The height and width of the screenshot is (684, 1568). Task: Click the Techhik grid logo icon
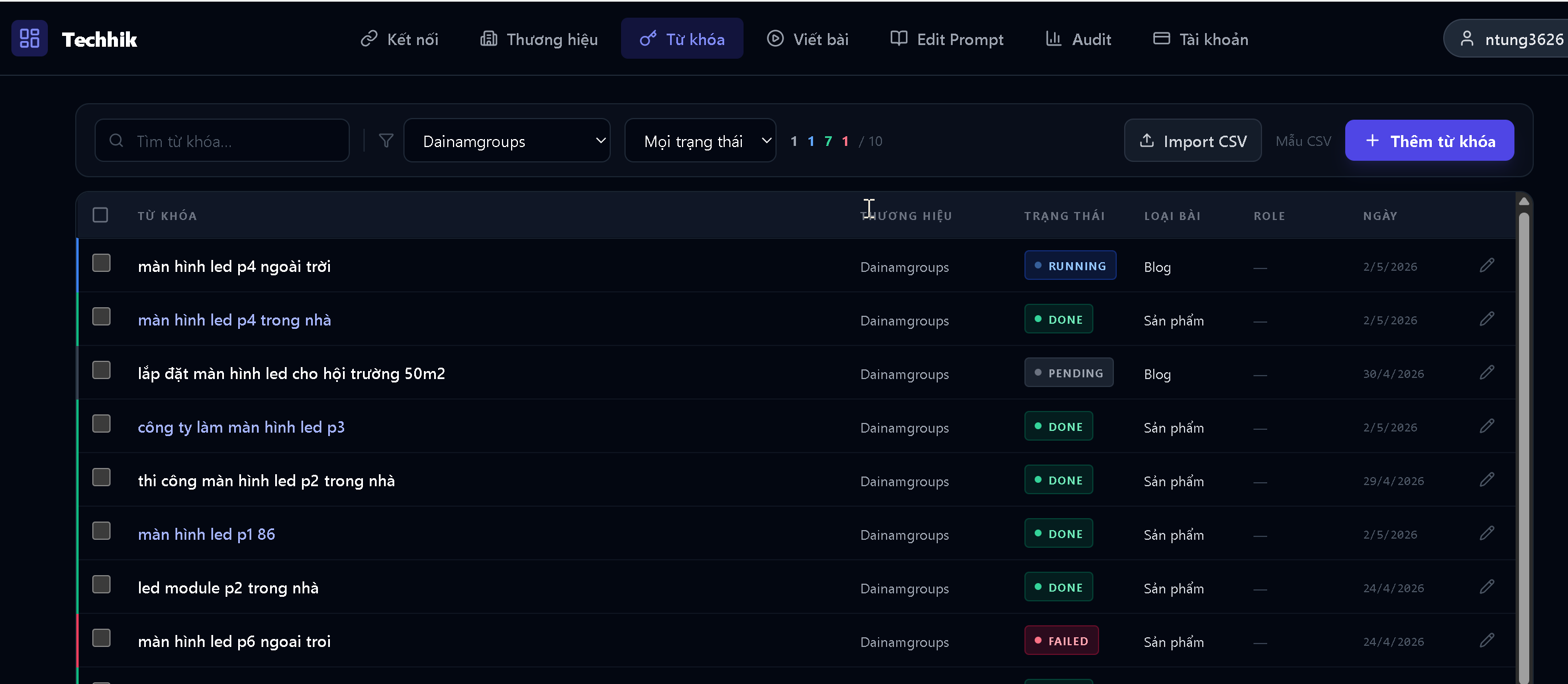coord(29,38)
